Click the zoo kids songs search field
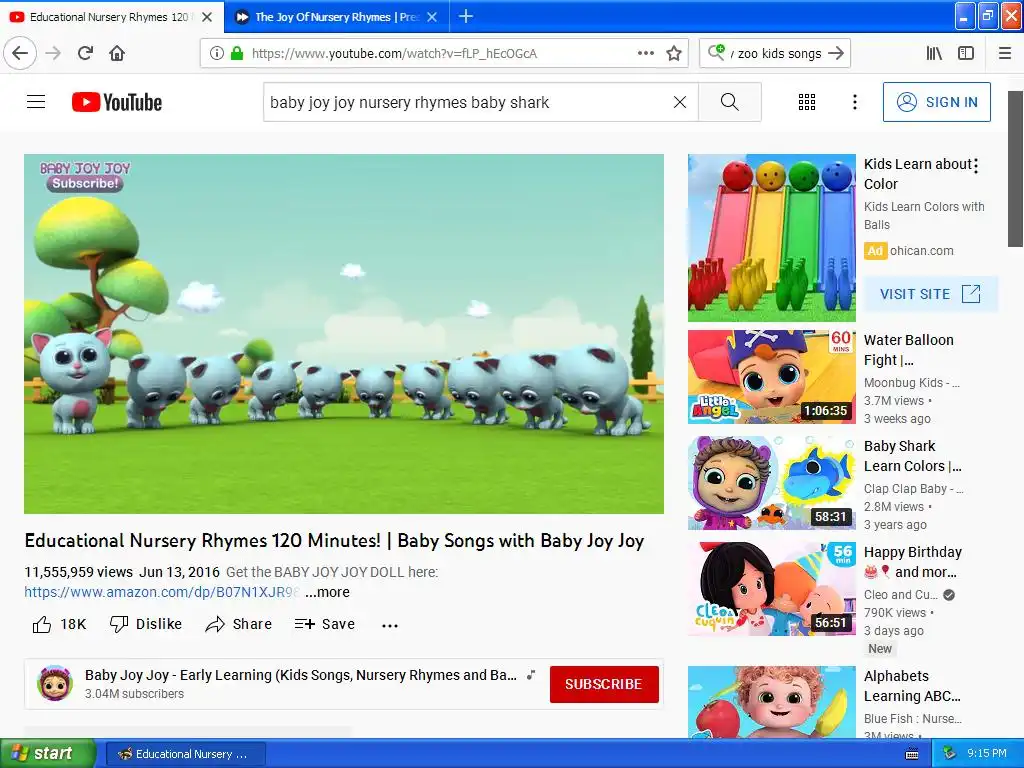This screenshot has width=1024, height=768. click(776, 54)
